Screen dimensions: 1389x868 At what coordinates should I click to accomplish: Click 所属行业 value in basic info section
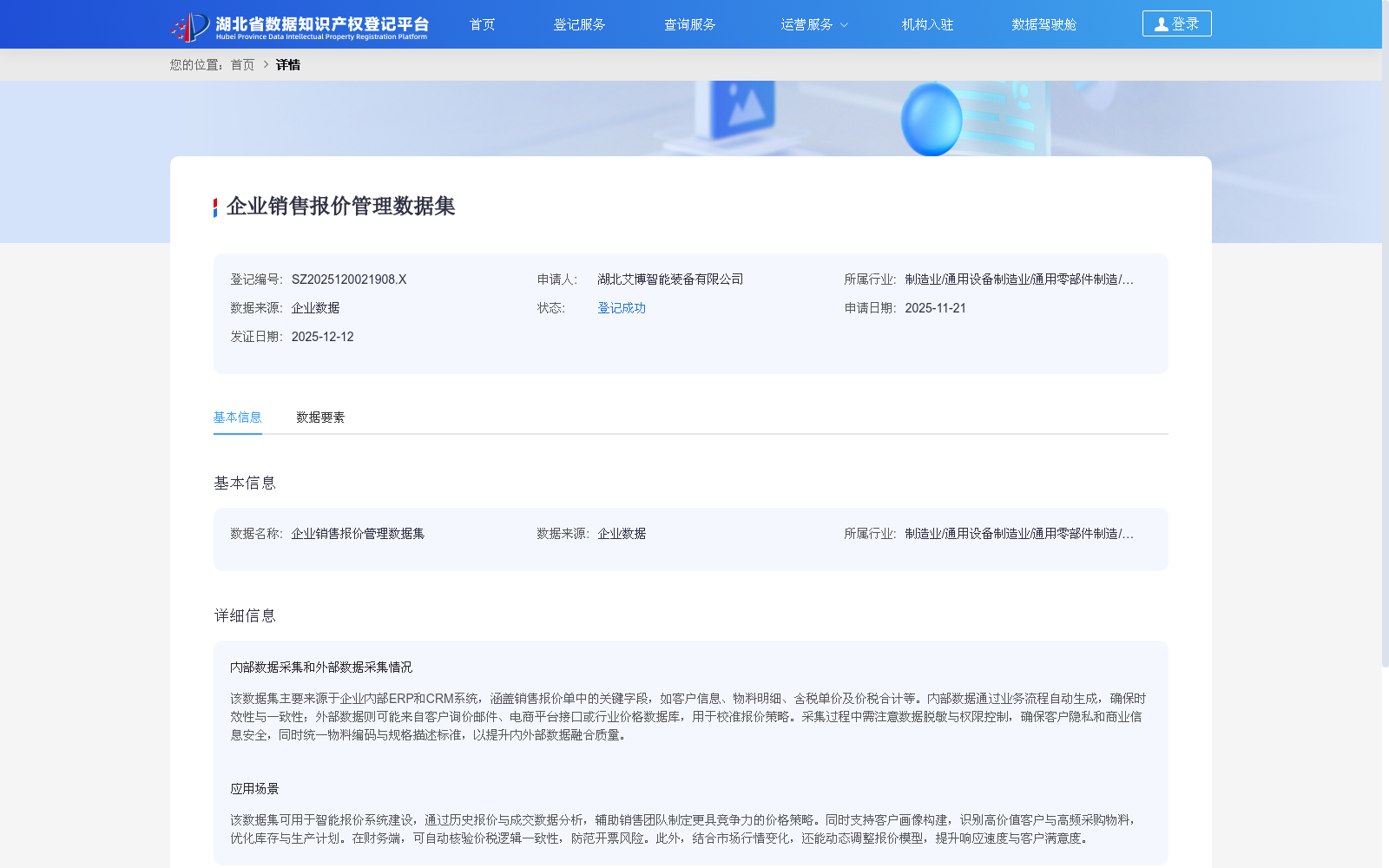[x=1019, y=534]
